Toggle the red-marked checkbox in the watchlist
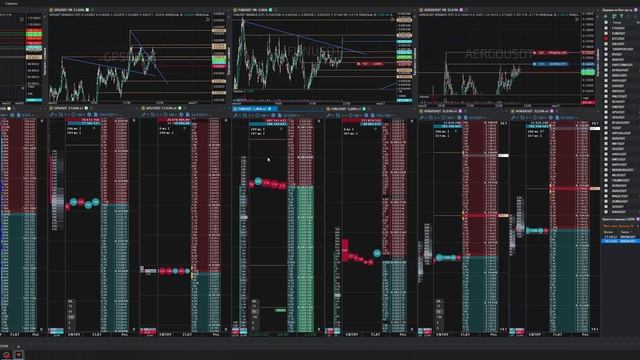Screen dimensions: 640x360 coord(606,38)
